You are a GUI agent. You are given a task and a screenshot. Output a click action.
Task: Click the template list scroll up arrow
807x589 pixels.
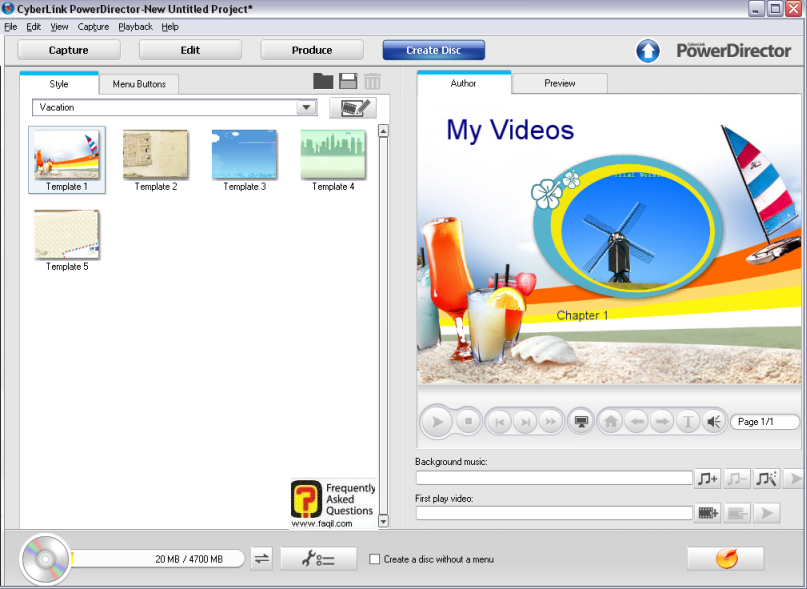[383, 131]
